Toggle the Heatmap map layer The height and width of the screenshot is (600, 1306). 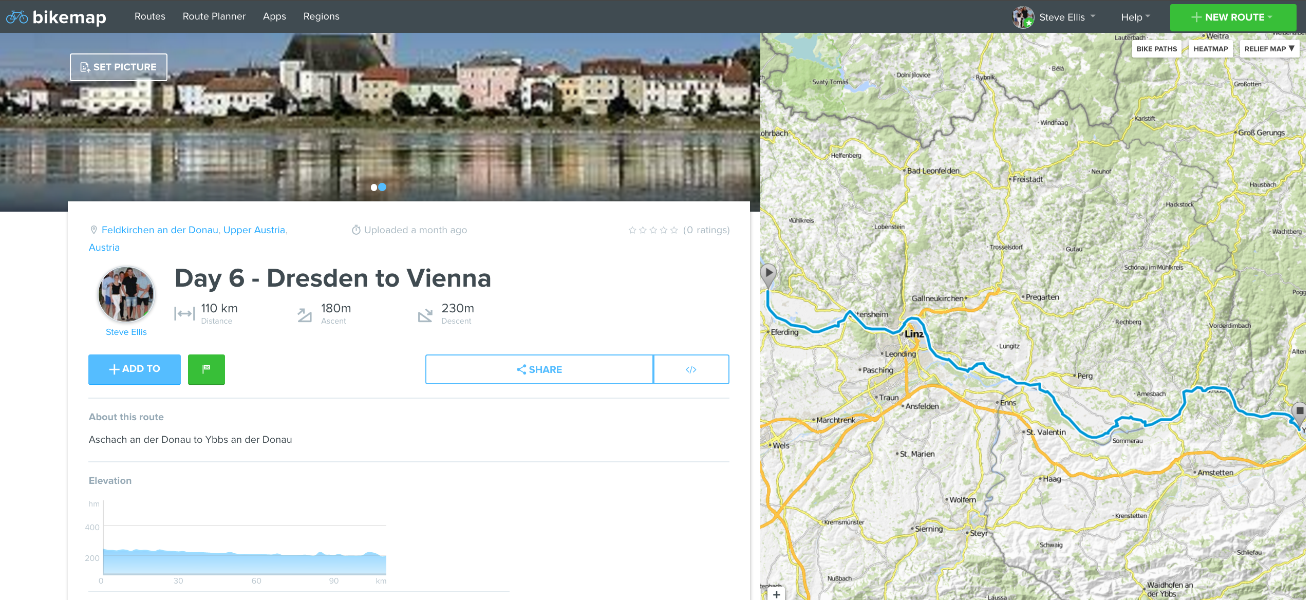coord(1211,48)
